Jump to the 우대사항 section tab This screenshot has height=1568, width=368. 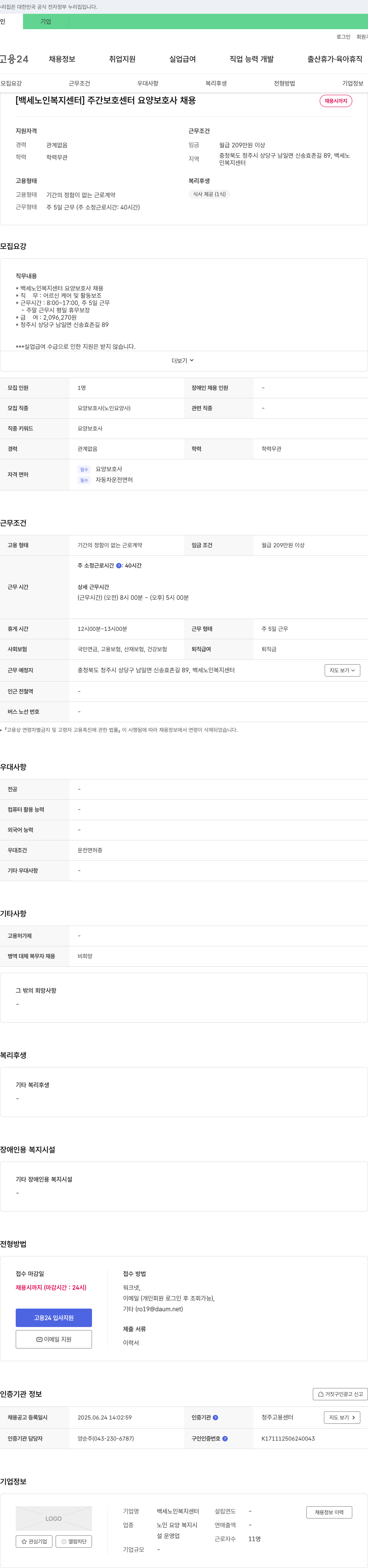point(148,83)
